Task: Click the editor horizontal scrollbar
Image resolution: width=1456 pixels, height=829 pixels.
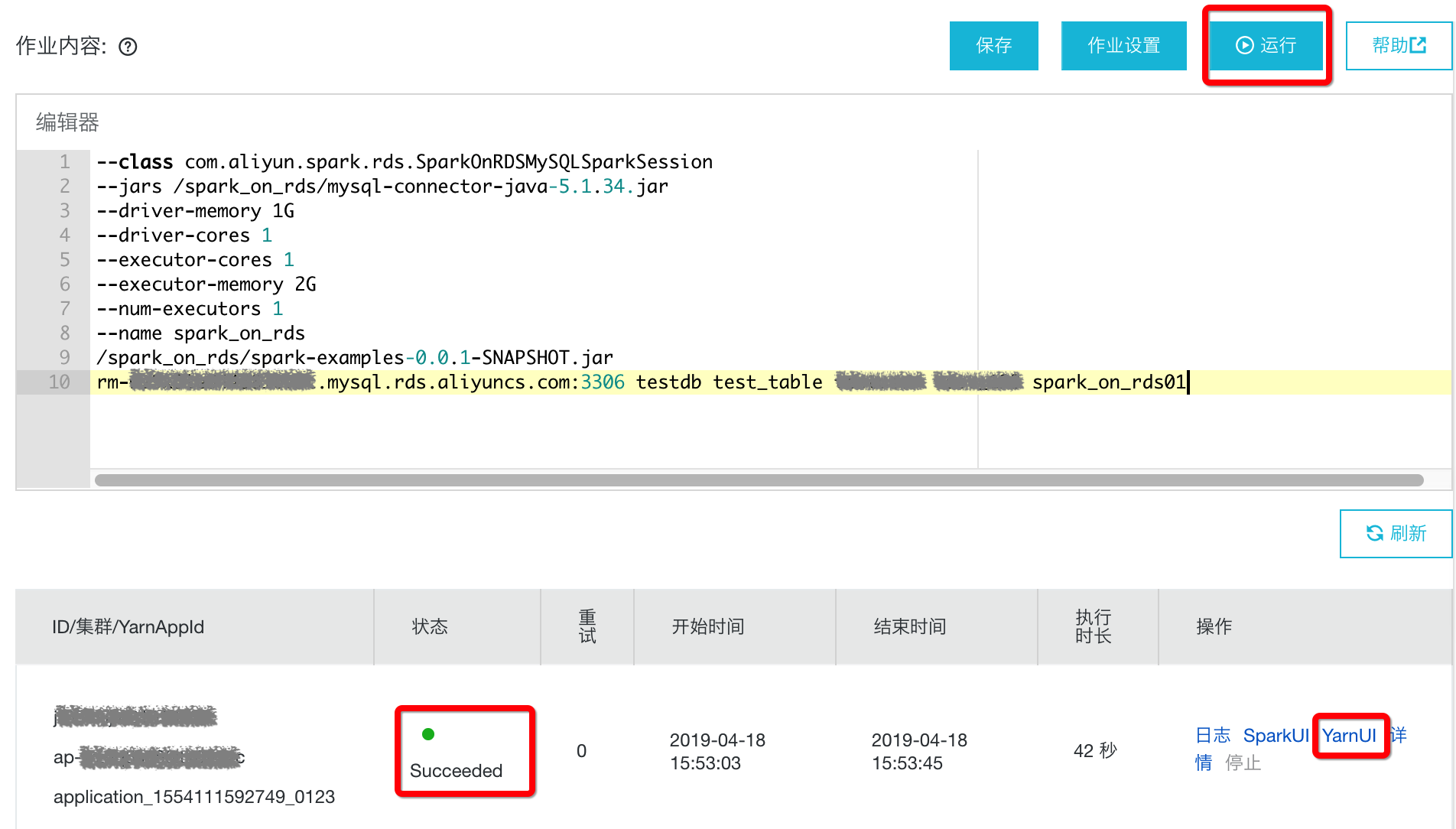Action: (x=759, y=480)
